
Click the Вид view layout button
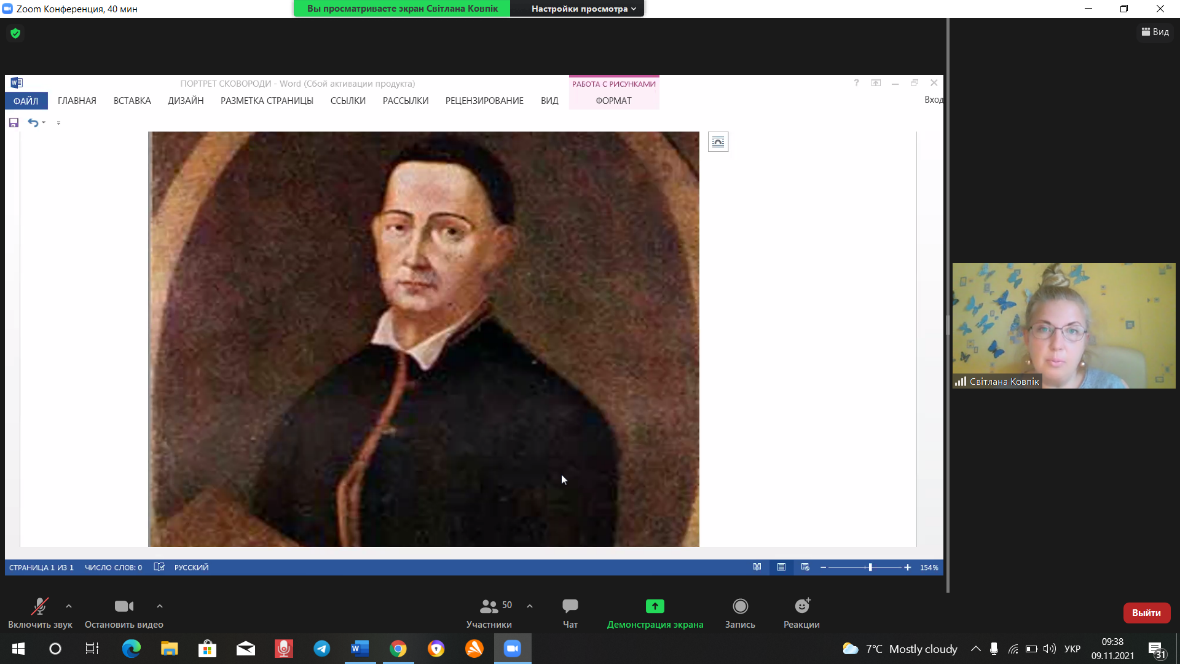(x=1155, y=32)
